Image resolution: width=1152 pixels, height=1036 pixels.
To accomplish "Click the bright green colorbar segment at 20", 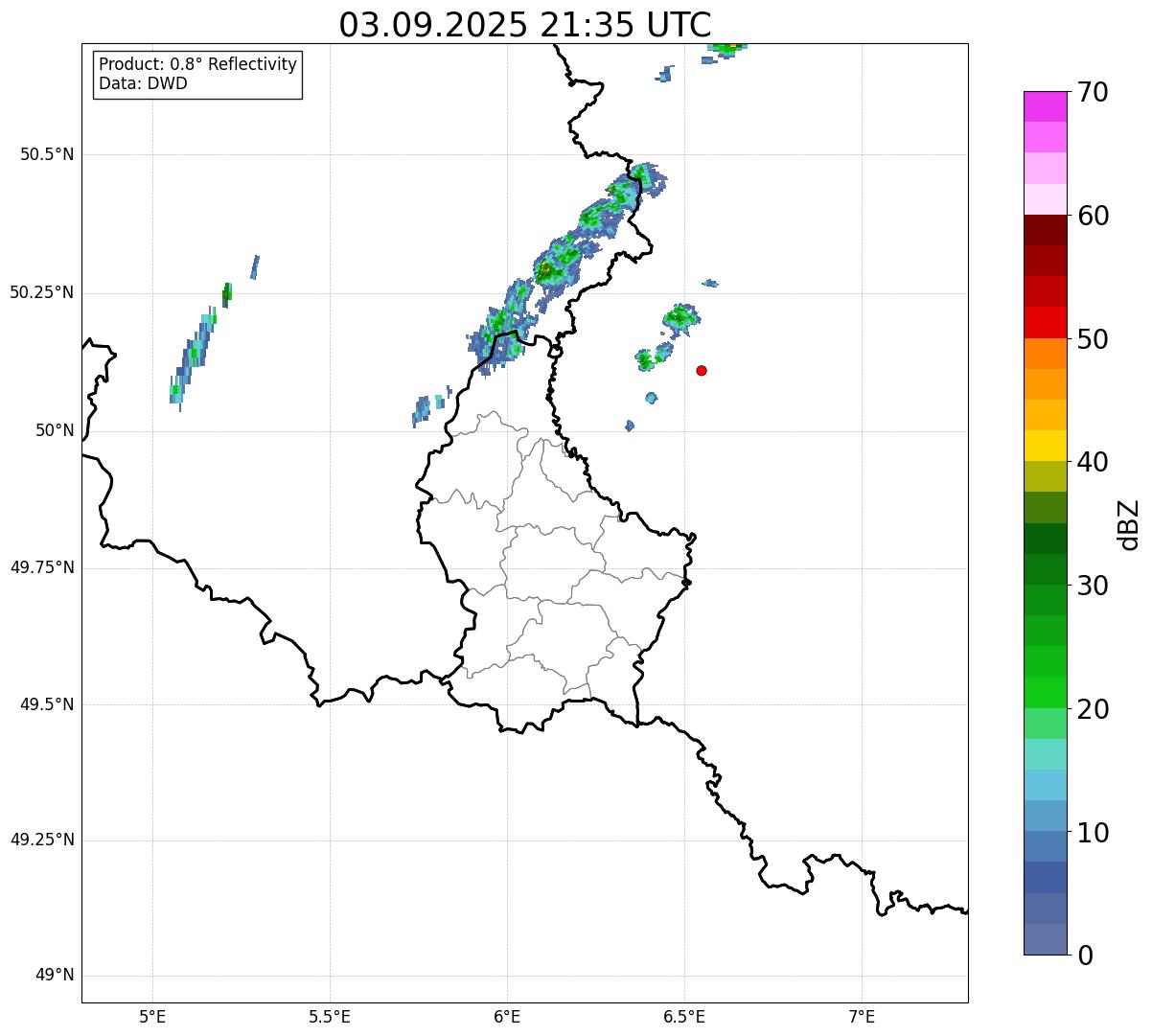I will 1046,693.
